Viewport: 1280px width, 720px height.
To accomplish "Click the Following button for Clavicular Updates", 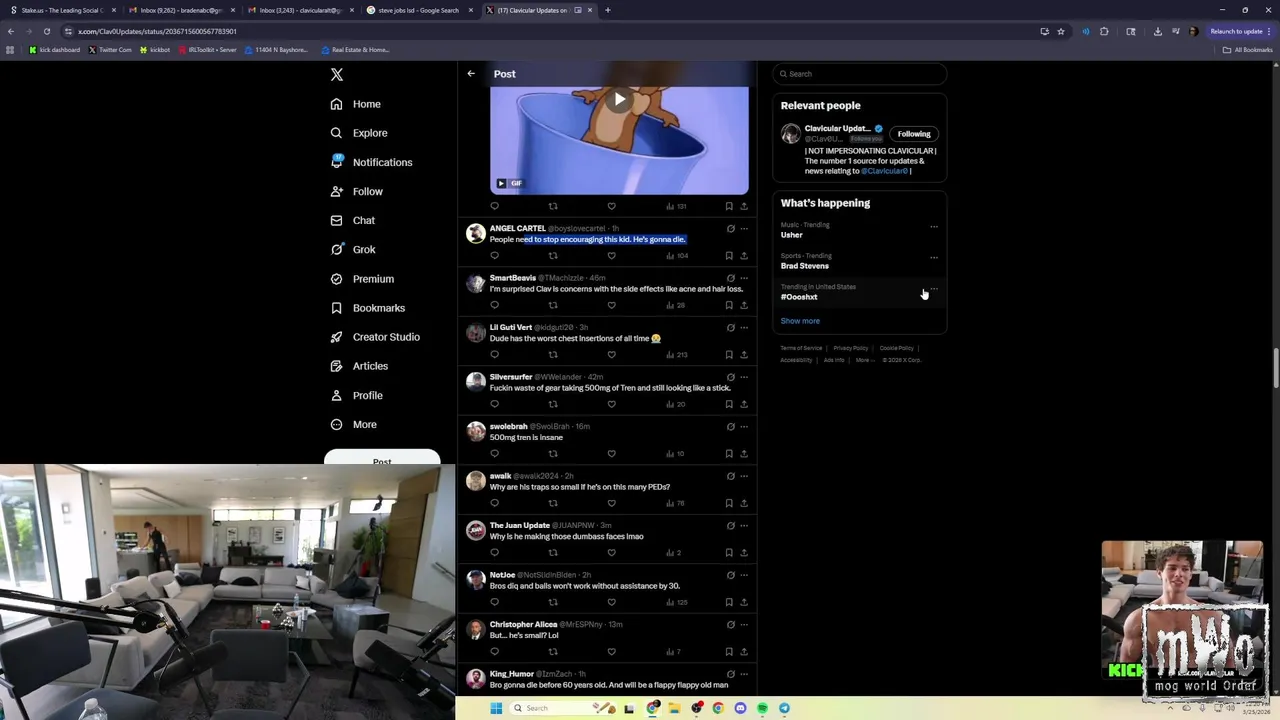I will click(913, 134).
